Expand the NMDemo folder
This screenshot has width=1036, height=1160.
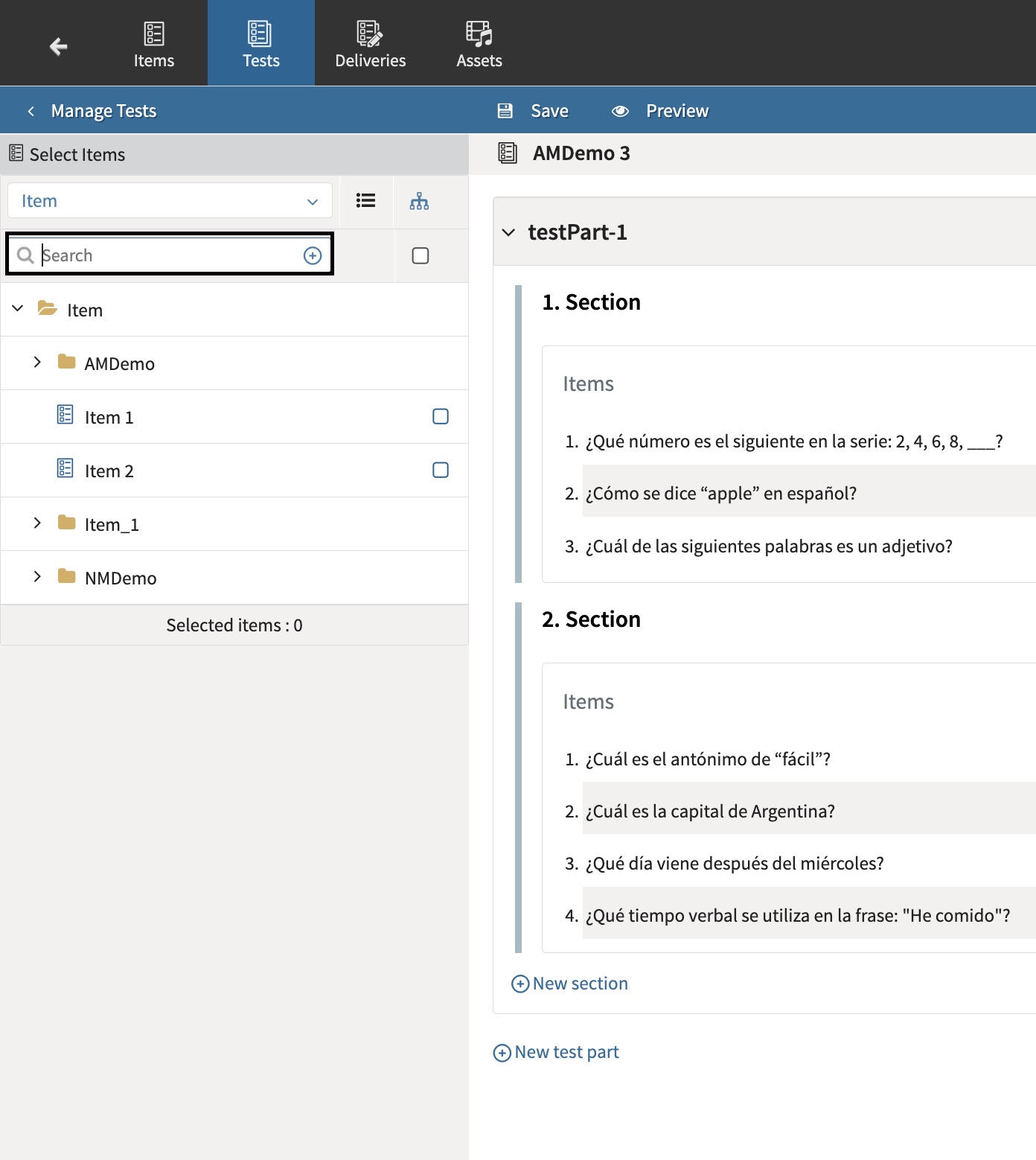point(37,576)
